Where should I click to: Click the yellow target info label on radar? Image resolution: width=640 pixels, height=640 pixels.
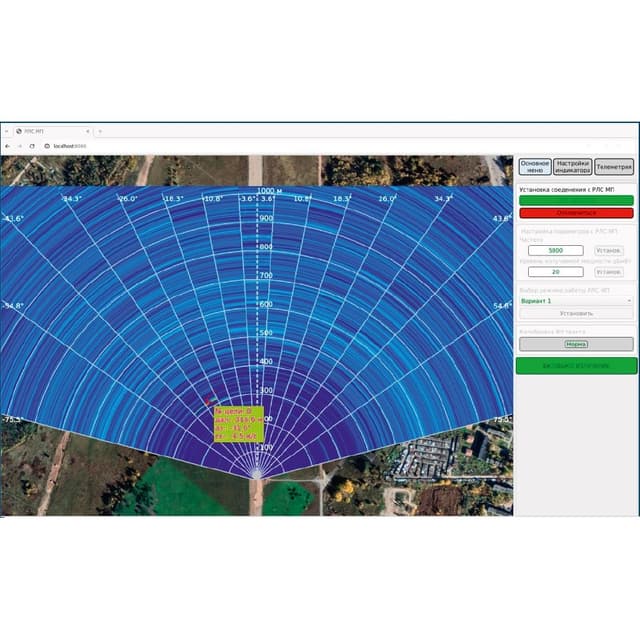point(239,424)
